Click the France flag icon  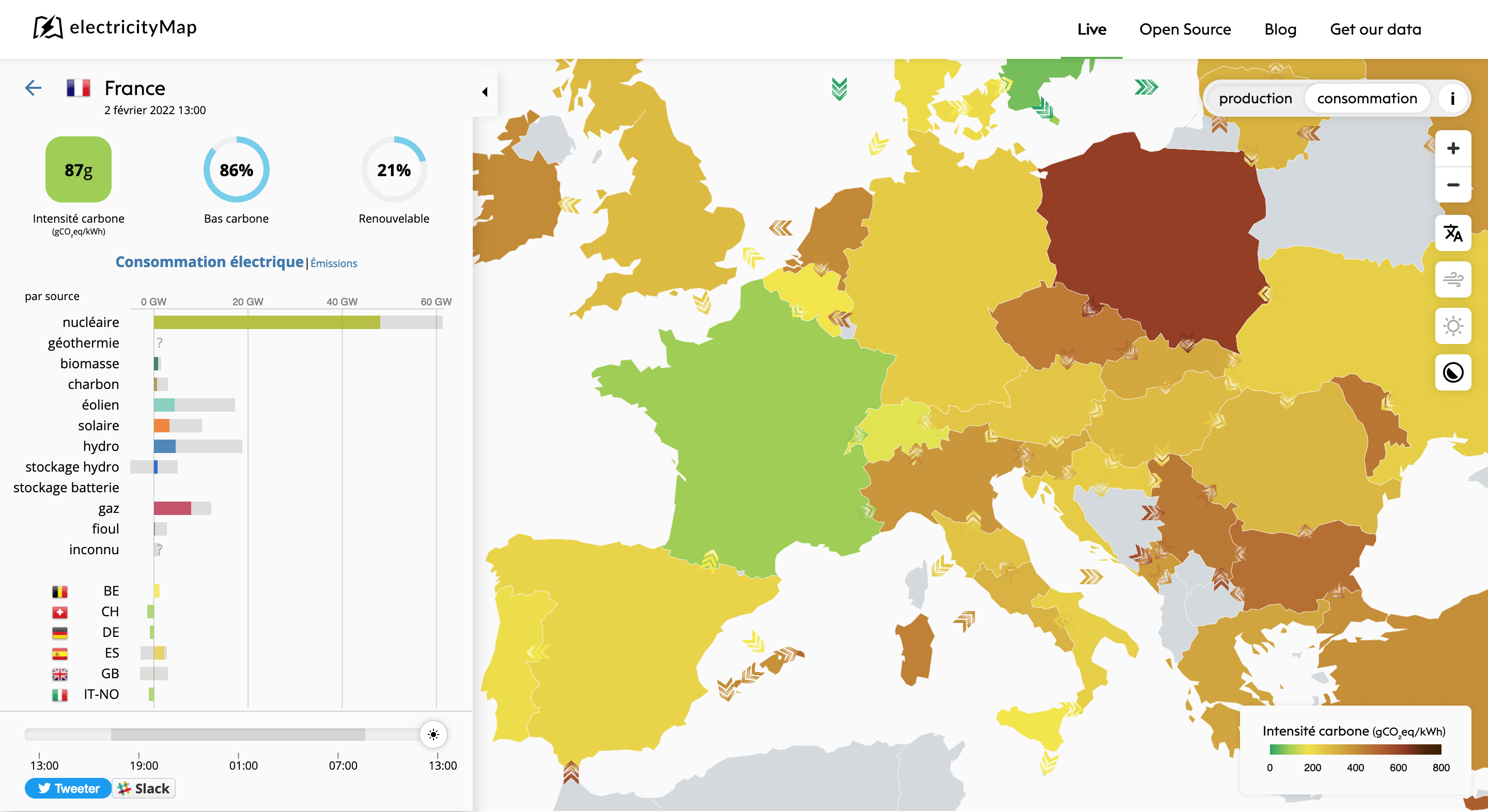pos(79,88)
